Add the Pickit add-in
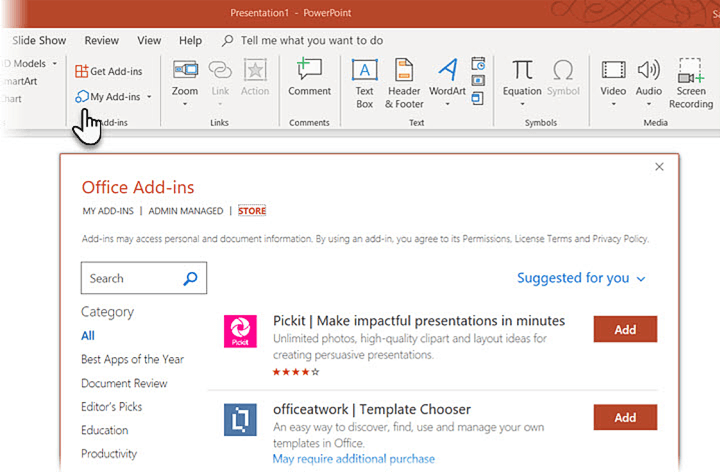The width and height of the screenshot is (720, 472). 625,329
